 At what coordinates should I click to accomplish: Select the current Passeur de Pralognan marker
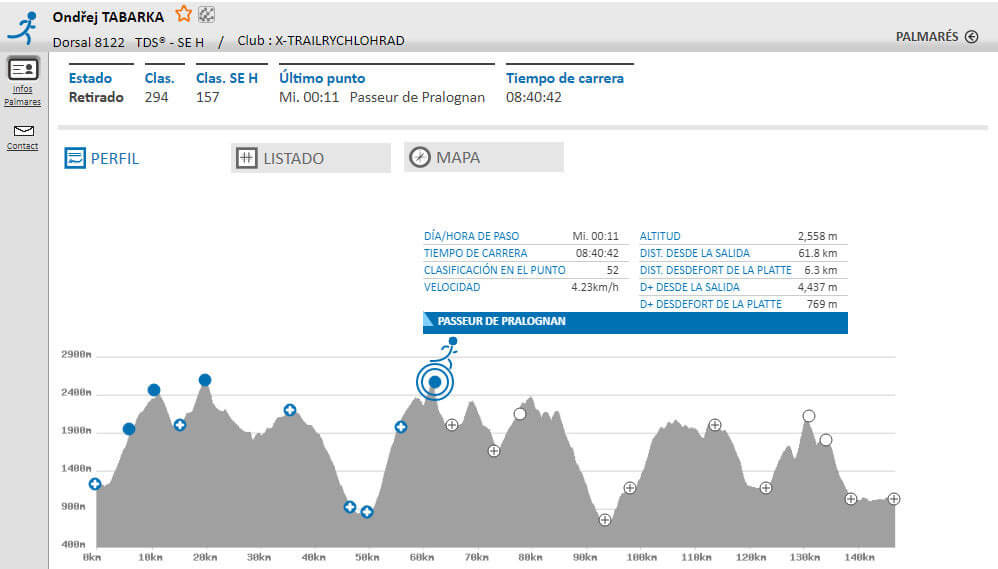(x=435, y=382)
